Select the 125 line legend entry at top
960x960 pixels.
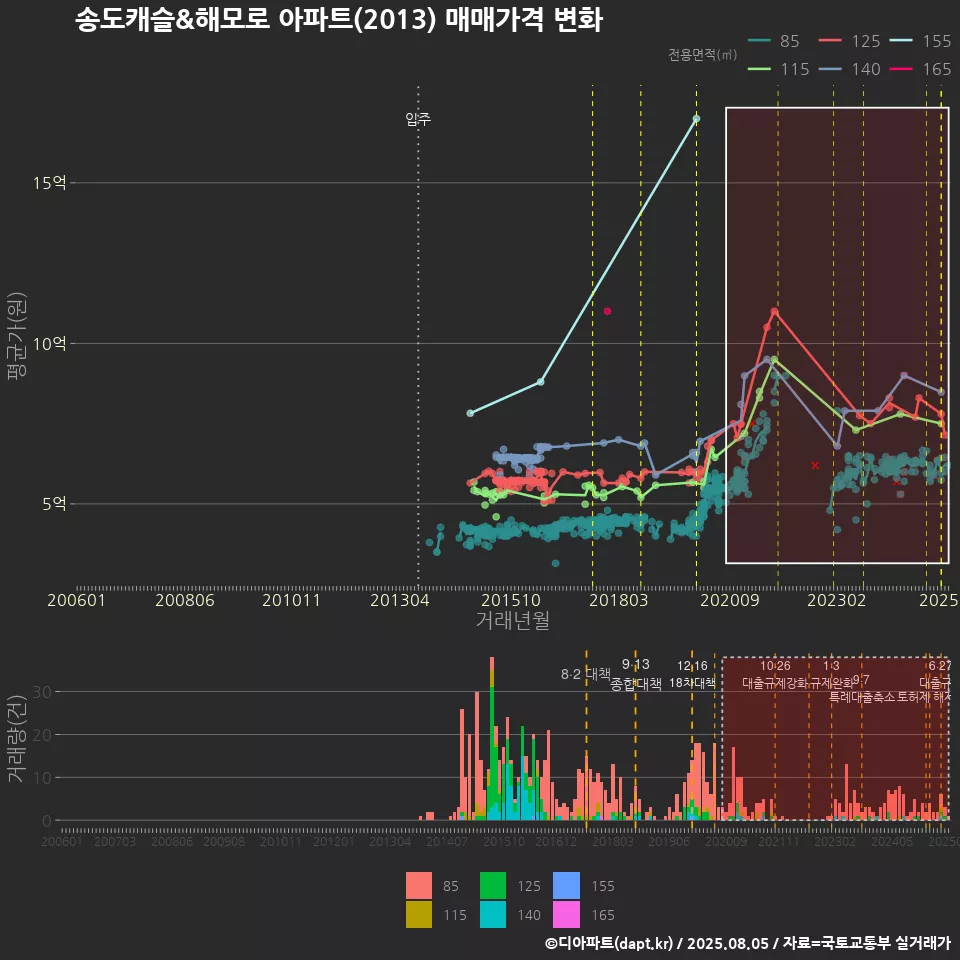[x=849, y=41]
